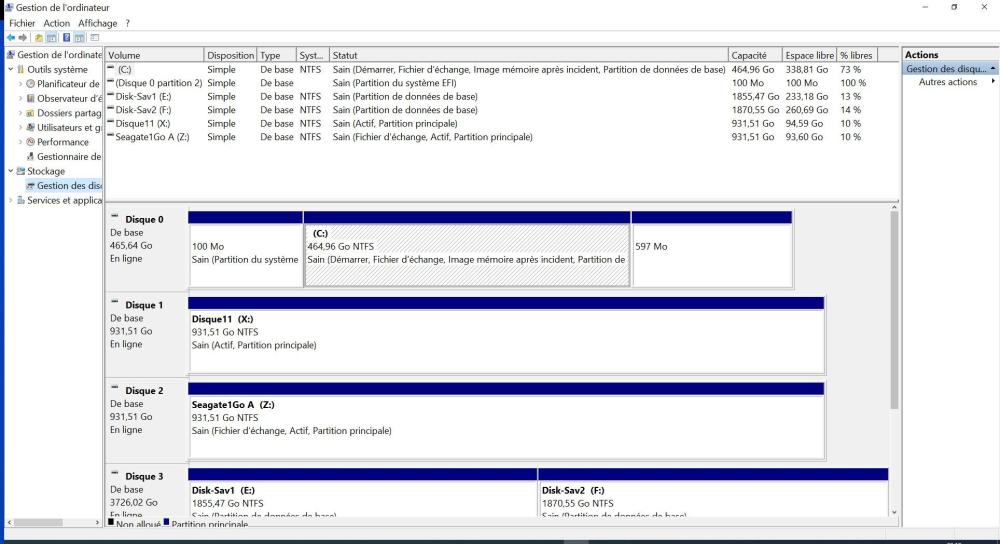This screenshot has height=544, width=1000.
Task: Open the Fichier menu
Action: click(x=22, y=23)
